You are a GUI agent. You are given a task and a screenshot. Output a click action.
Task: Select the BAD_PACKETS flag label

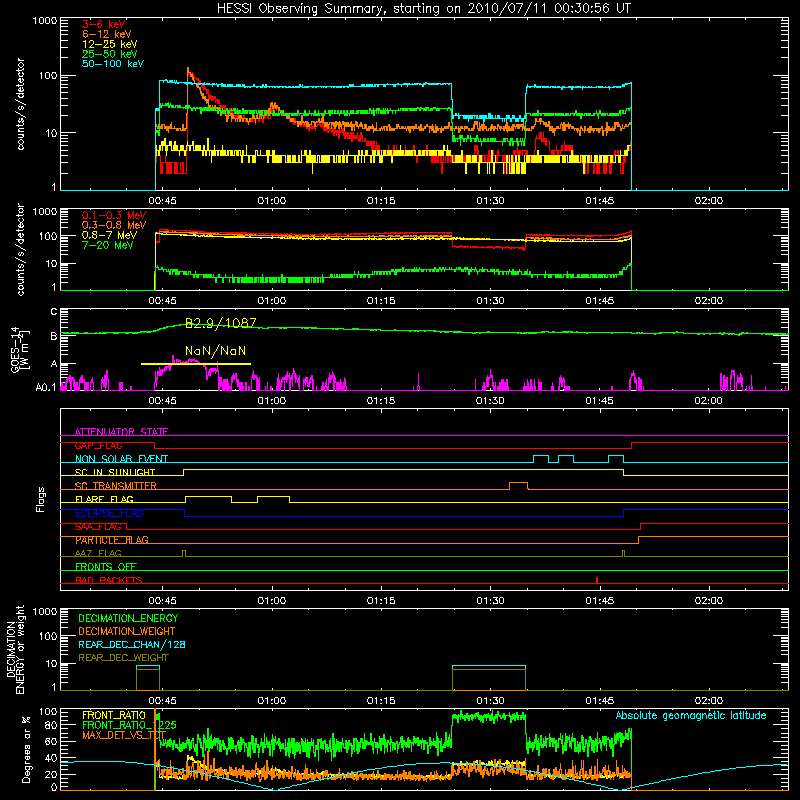[x=109, y=580]
